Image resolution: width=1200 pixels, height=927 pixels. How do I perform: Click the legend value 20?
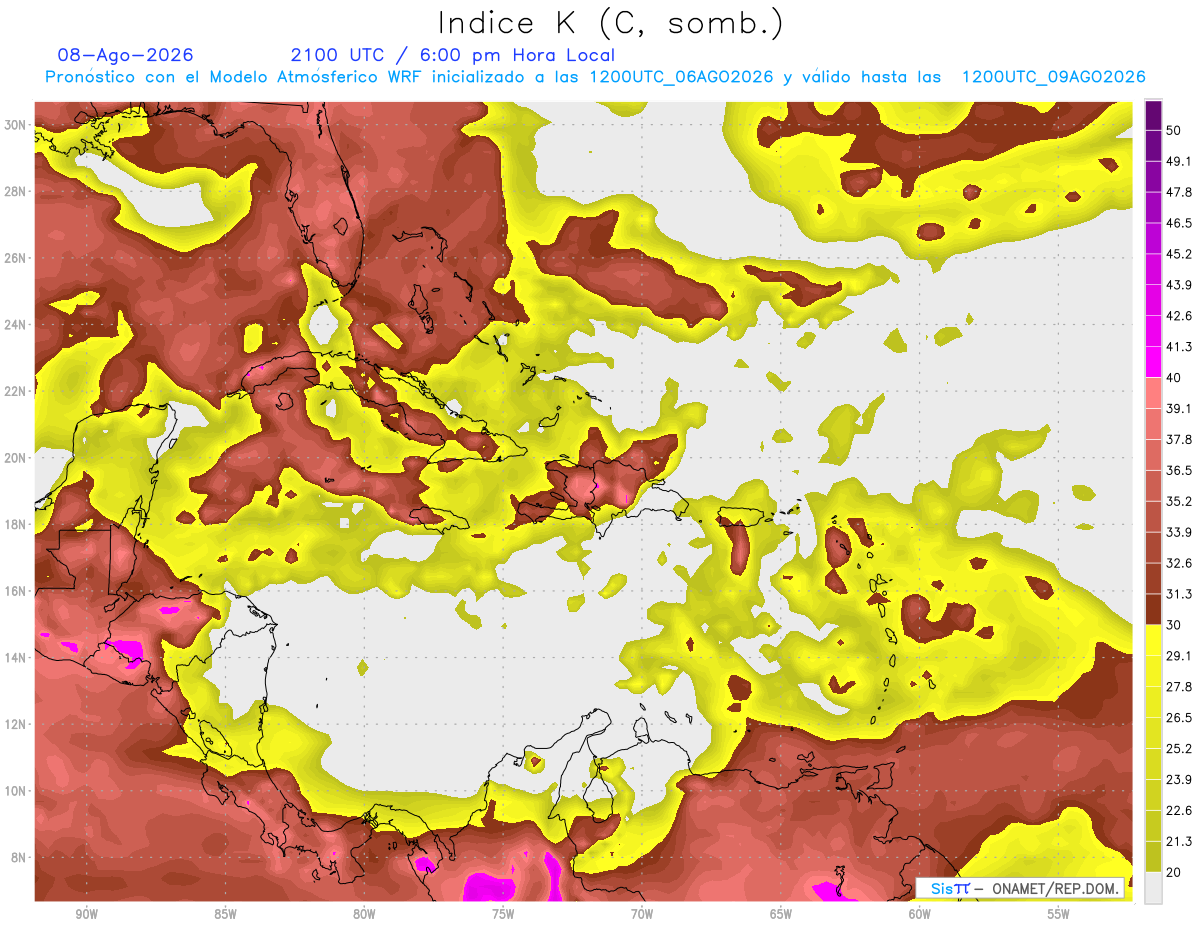(1175, 871)
